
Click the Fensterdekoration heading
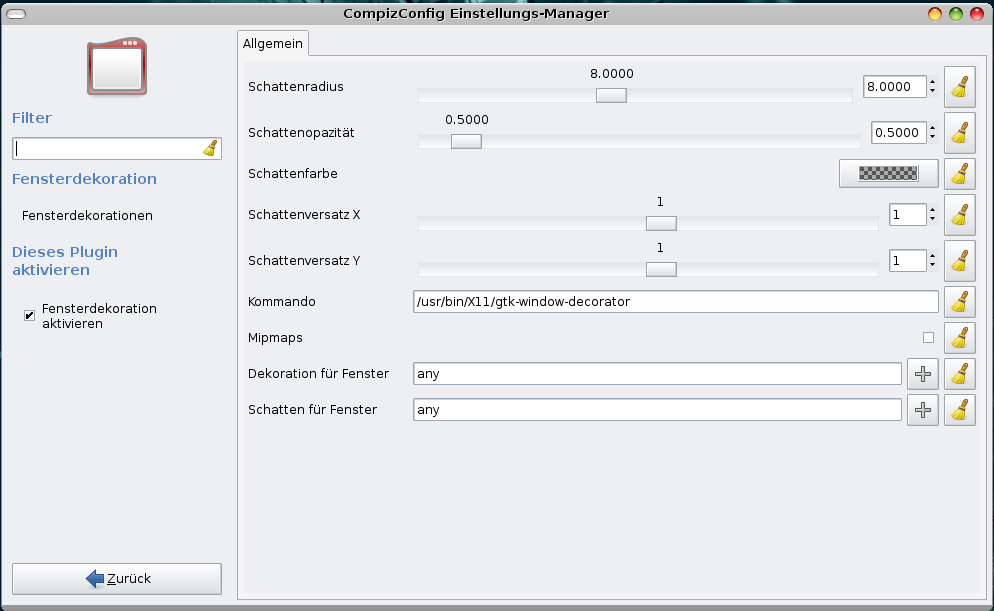coord(84,179)
